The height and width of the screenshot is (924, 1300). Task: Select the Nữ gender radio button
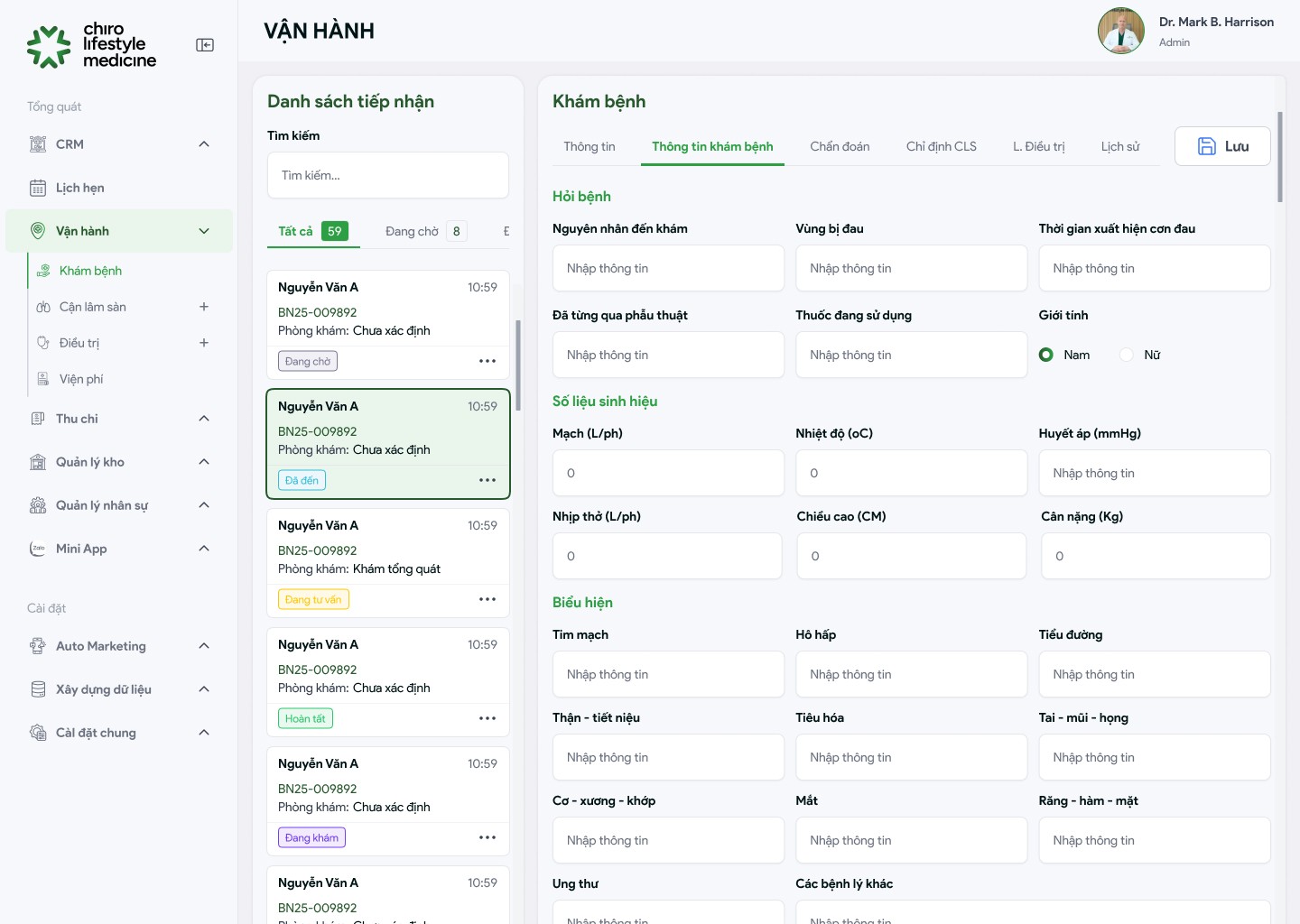coord(1127,355)
